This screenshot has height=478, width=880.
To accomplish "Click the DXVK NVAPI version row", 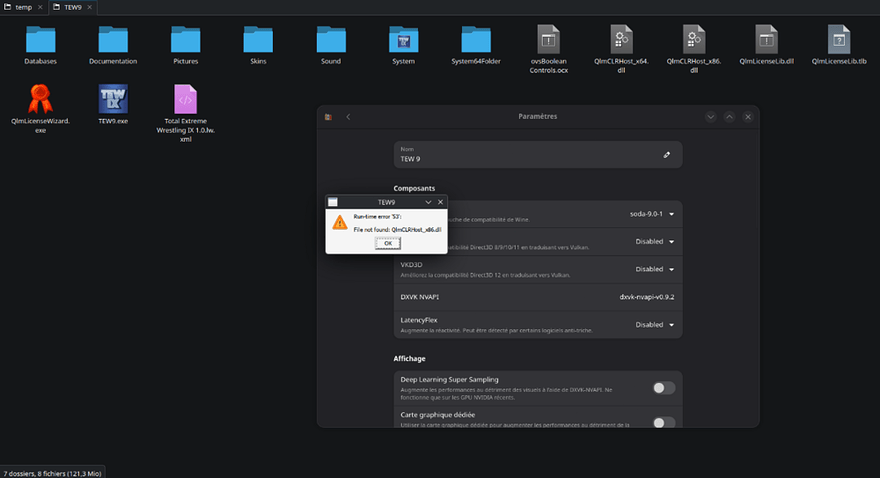I will click(x=538, y=297).
